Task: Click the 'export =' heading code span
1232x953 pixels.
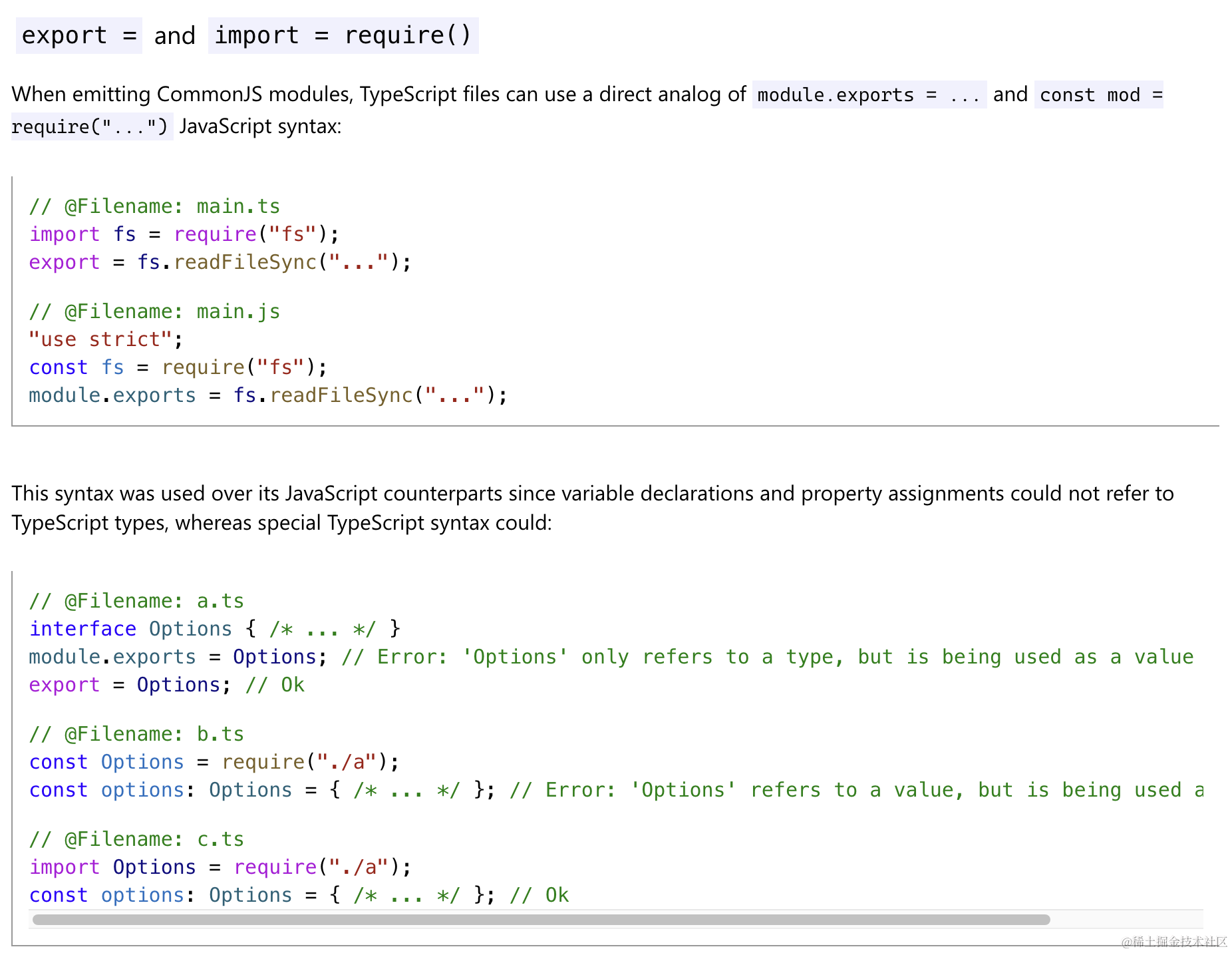Action: [79, 35]
